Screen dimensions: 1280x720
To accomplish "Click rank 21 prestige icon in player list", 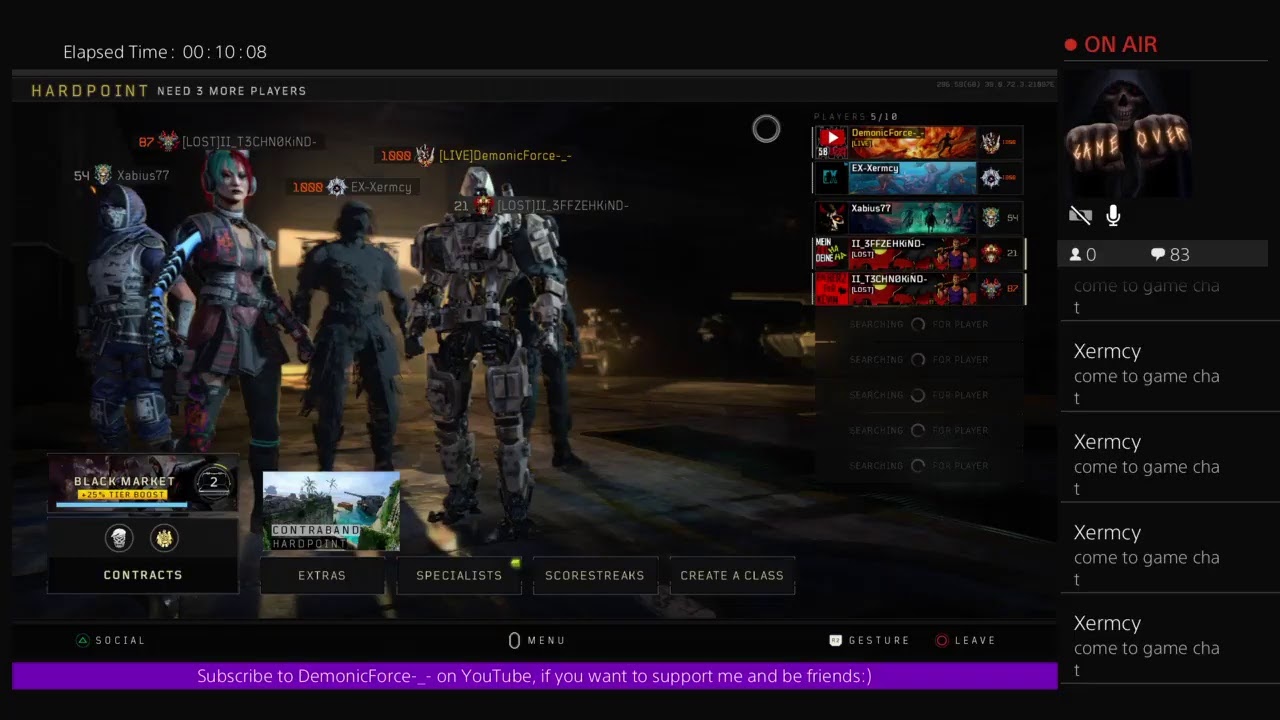I will coord(990,253).
